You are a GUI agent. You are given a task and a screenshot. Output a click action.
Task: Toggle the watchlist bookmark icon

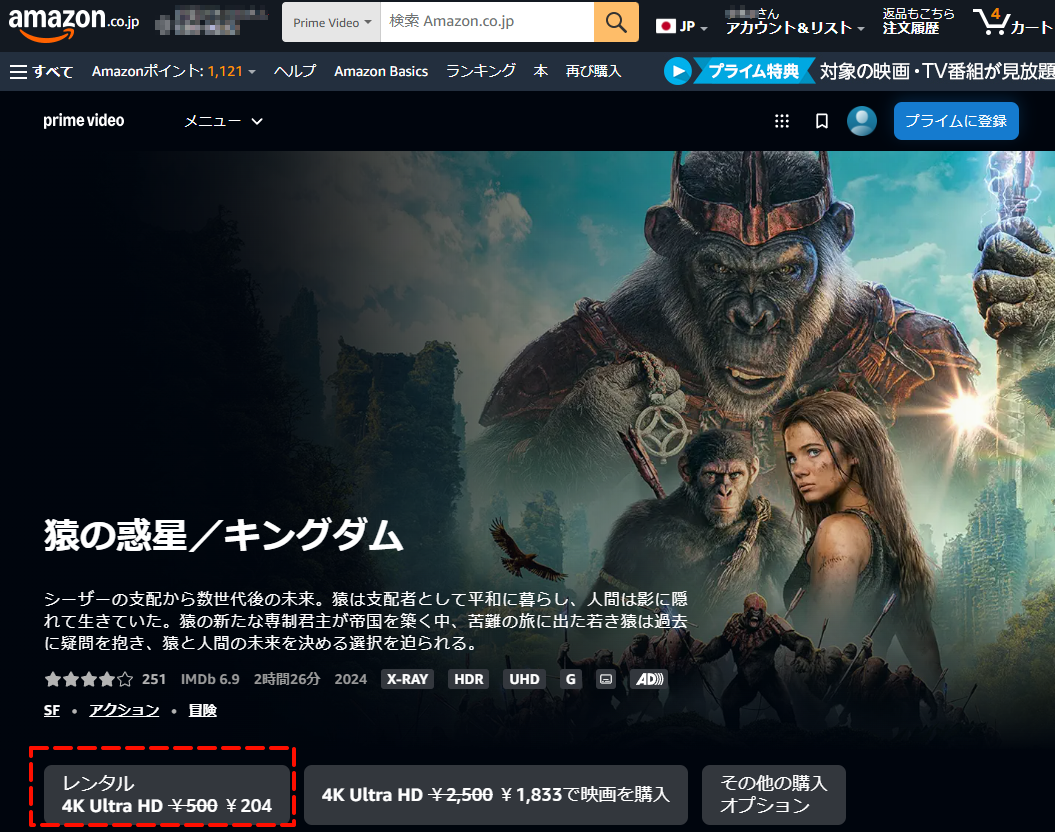pos(821,120)
